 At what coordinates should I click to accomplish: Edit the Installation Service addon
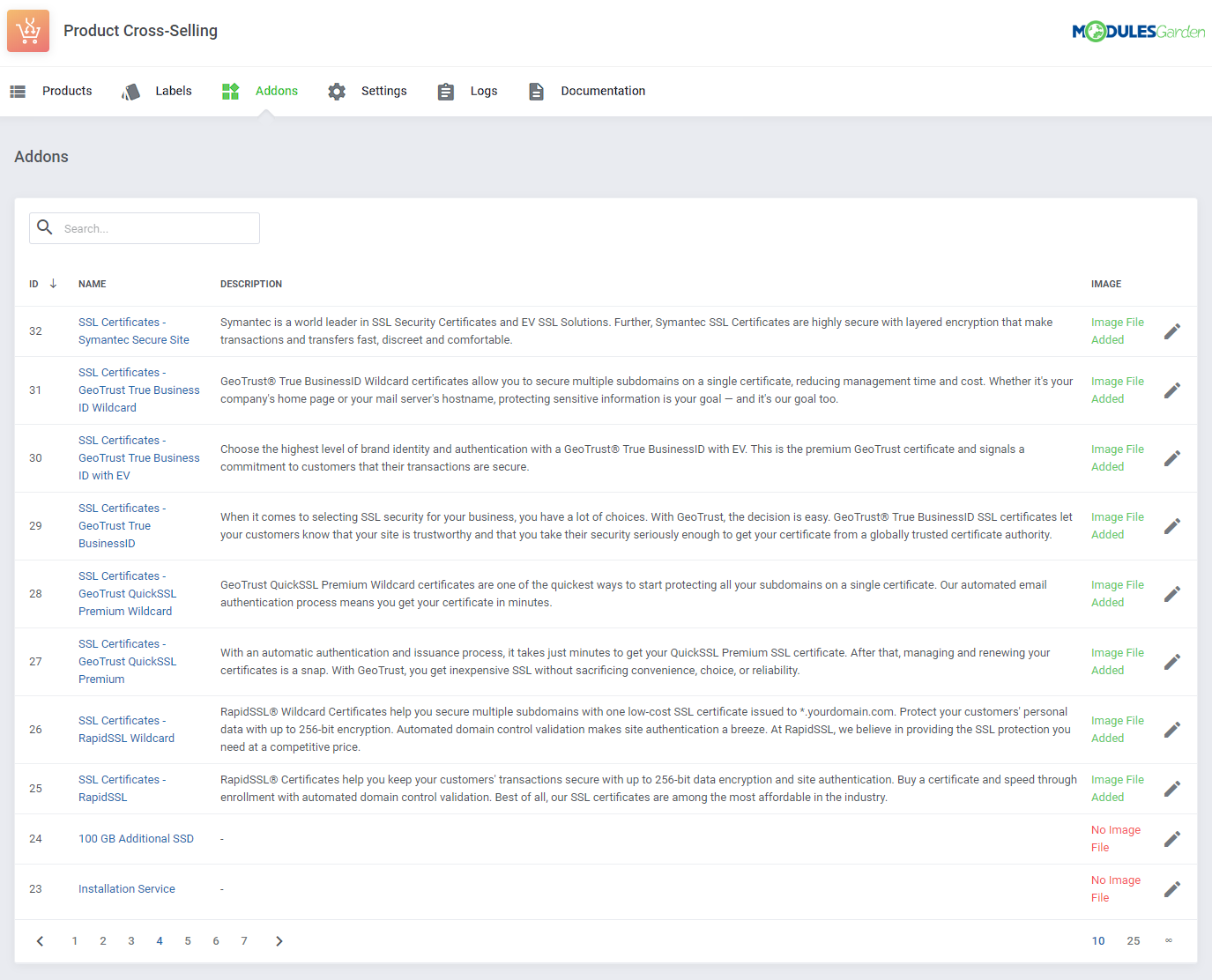click(x=1172, y=889)
